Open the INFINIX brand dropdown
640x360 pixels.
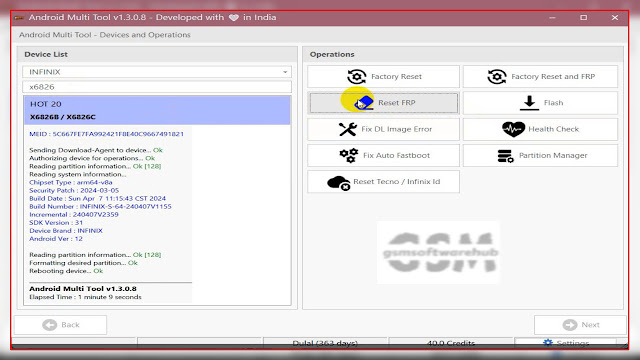pyautogui.click(x=157, y=72)
